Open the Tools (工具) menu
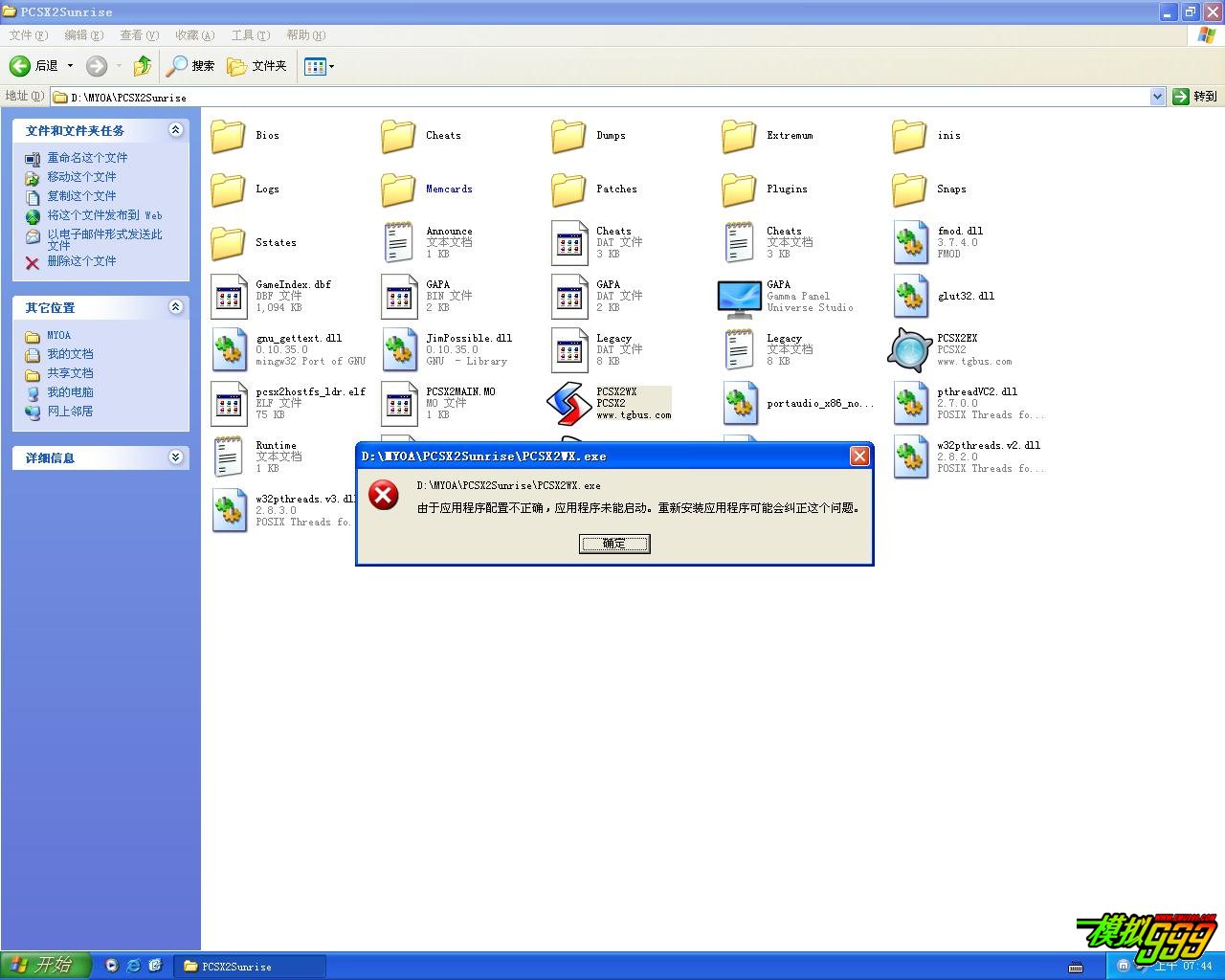 [x=250, y=35]
